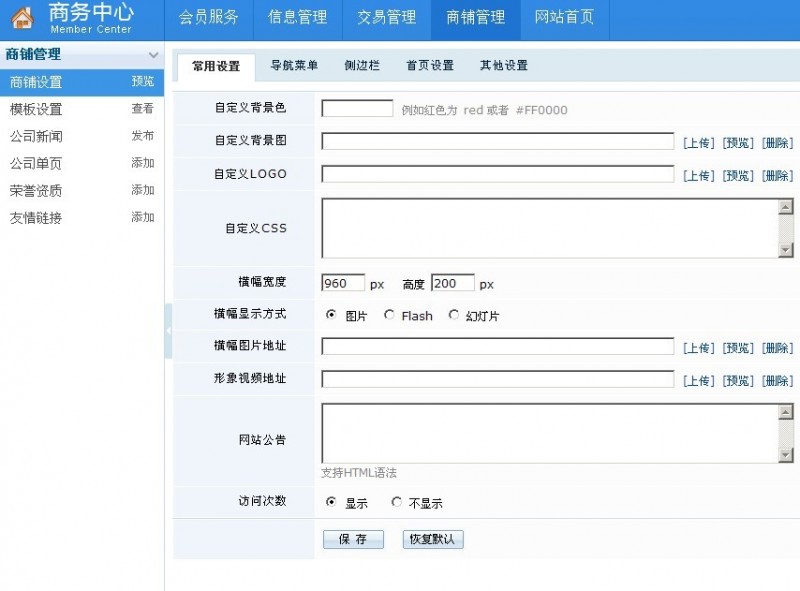Viewport: 800px width, 591px height.
Task: Click 上传 link for 自定义背景图
Action: point(698,143)
